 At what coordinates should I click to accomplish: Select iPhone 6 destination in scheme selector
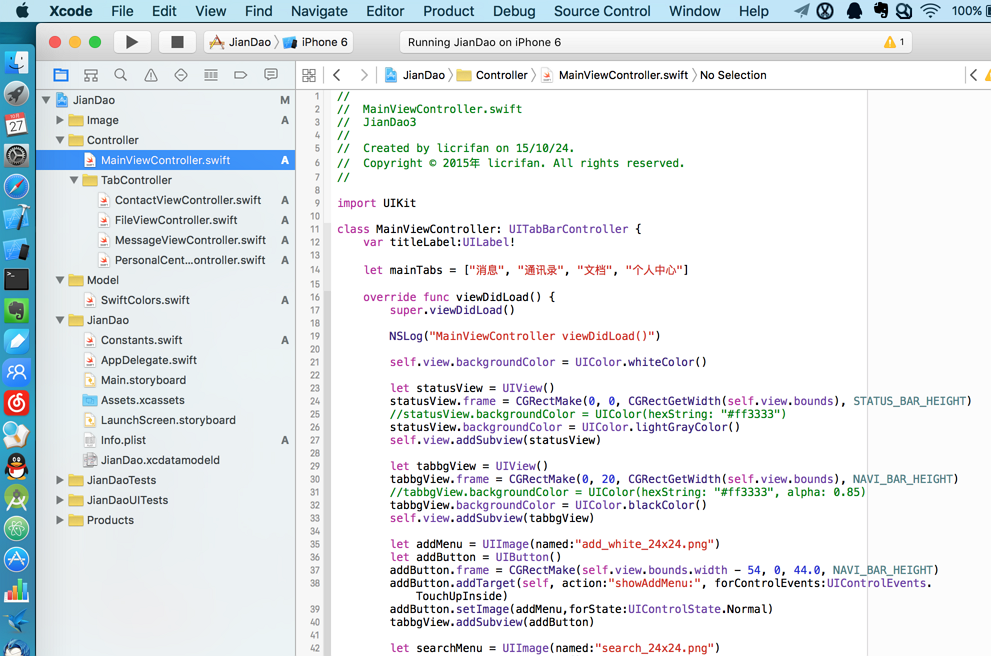tap(317, 42)
